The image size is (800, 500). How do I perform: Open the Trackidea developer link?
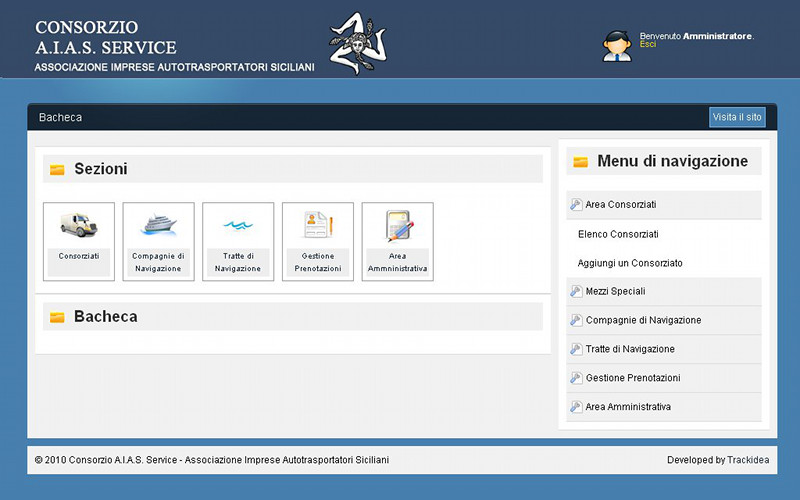click(748, 460)
